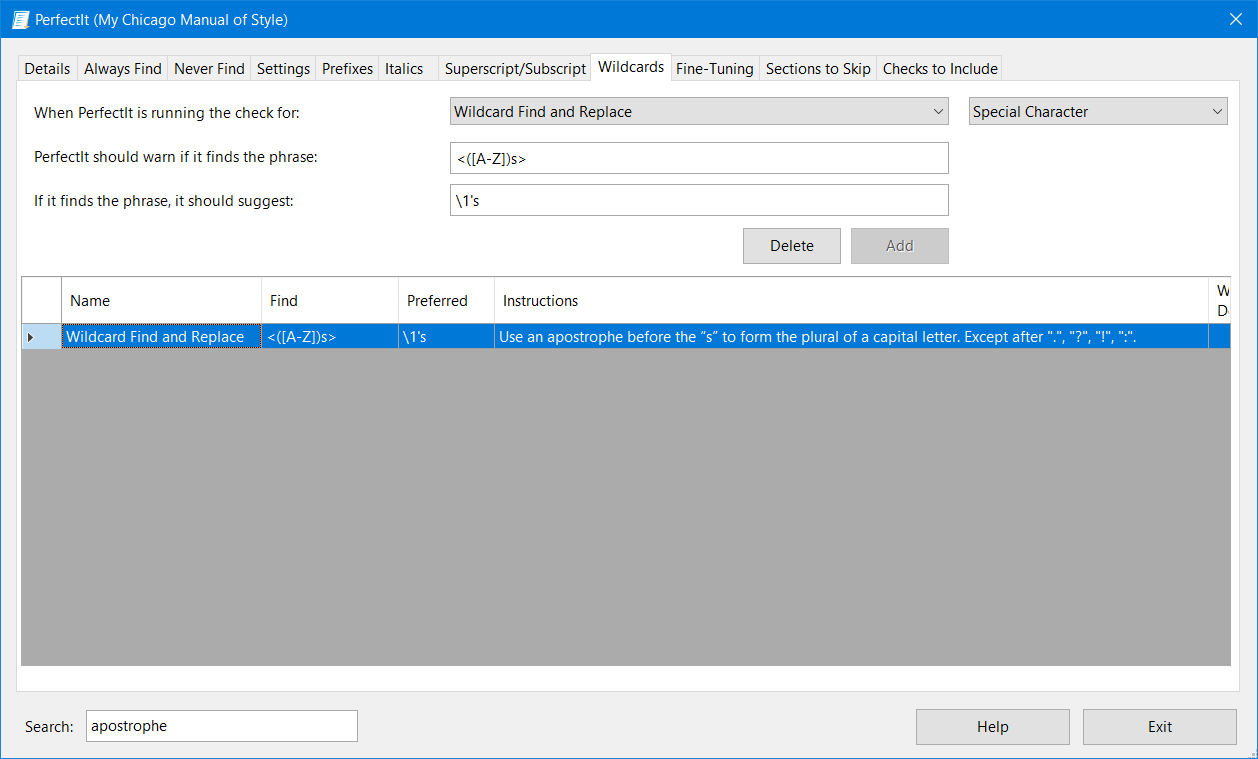
Task: Edit the suggested replacement phrase field
Action: click(699, 200)
